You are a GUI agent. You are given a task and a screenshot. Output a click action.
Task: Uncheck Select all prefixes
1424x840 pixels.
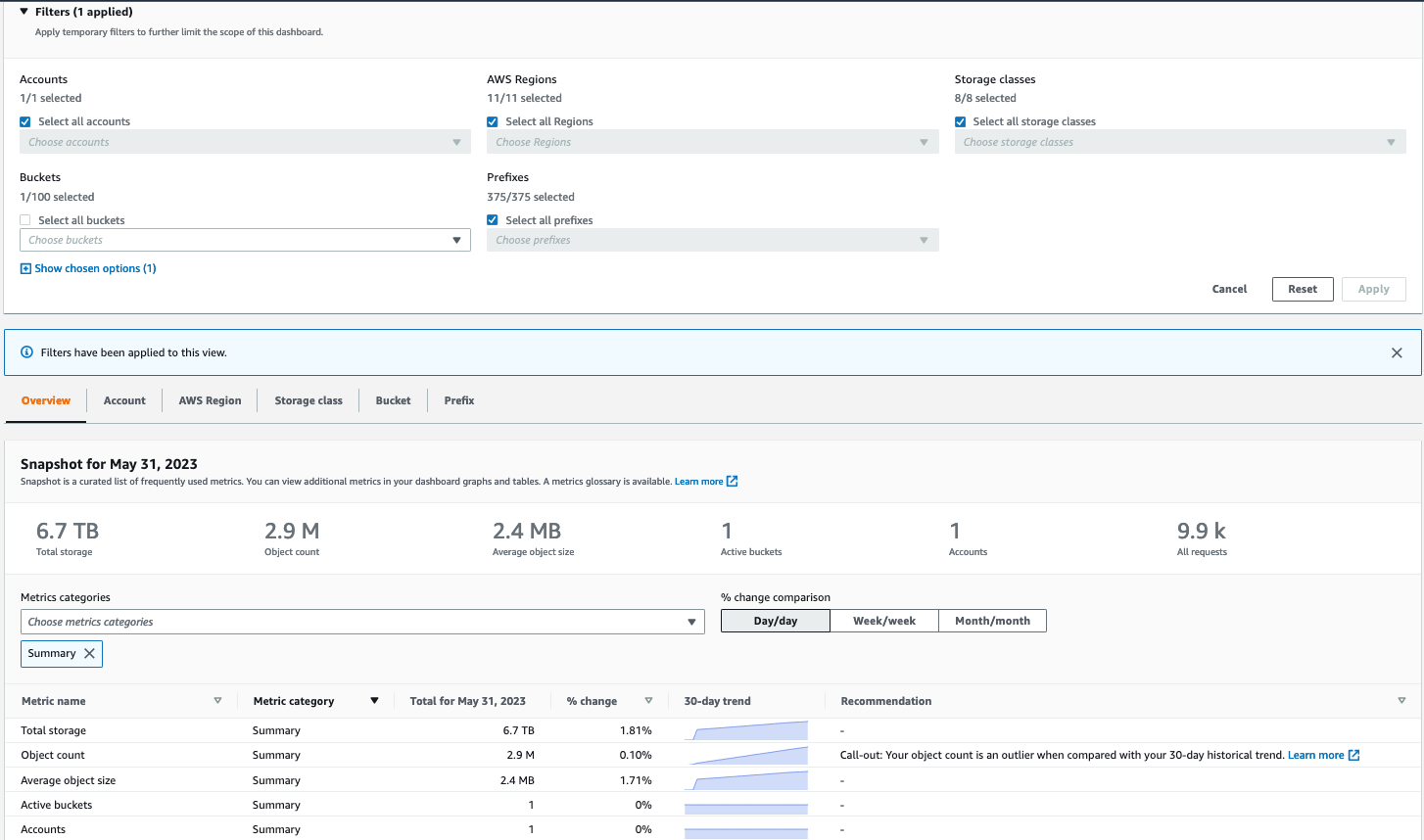(x=492, y=219)
